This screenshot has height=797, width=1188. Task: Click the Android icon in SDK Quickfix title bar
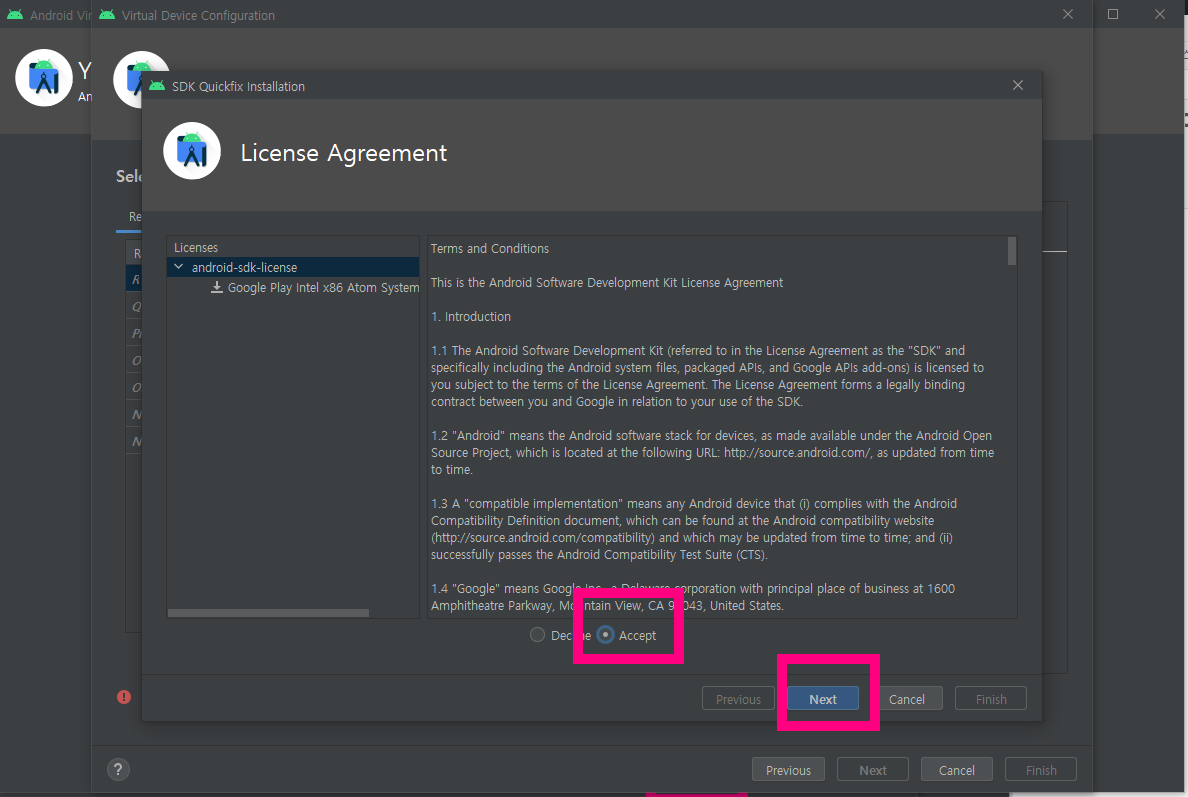point(157,86)
